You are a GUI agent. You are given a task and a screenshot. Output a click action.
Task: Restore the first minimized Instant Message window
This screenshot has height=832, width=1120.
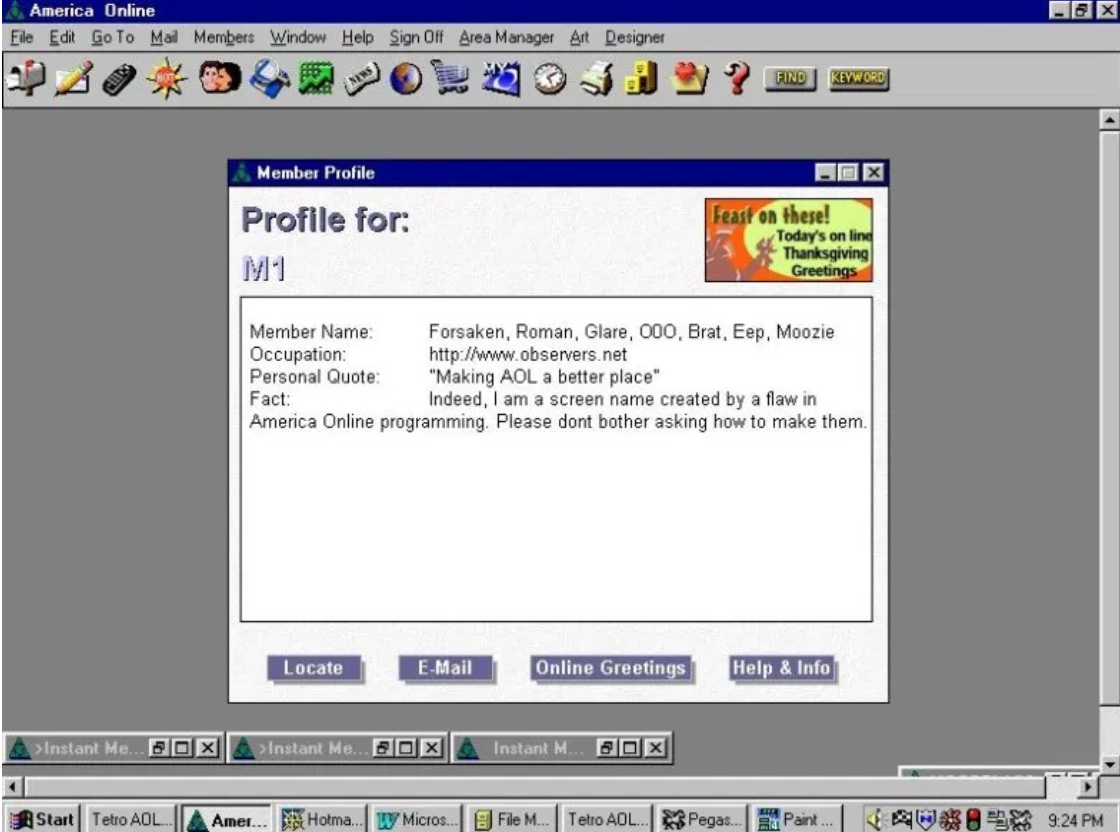click(159, 748)
